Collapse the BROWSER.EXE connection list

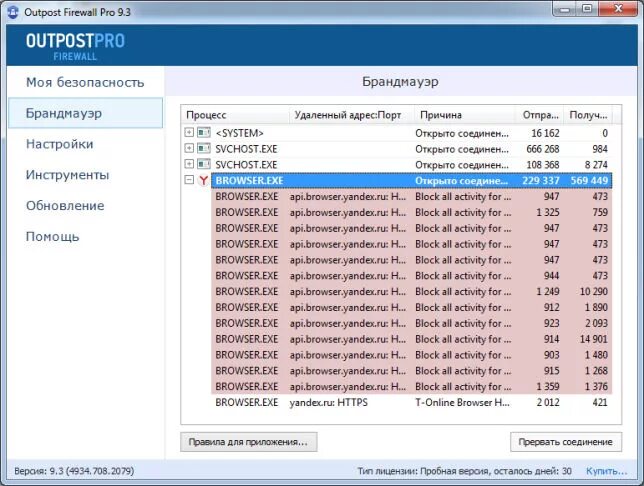click(x=189, y=180)
